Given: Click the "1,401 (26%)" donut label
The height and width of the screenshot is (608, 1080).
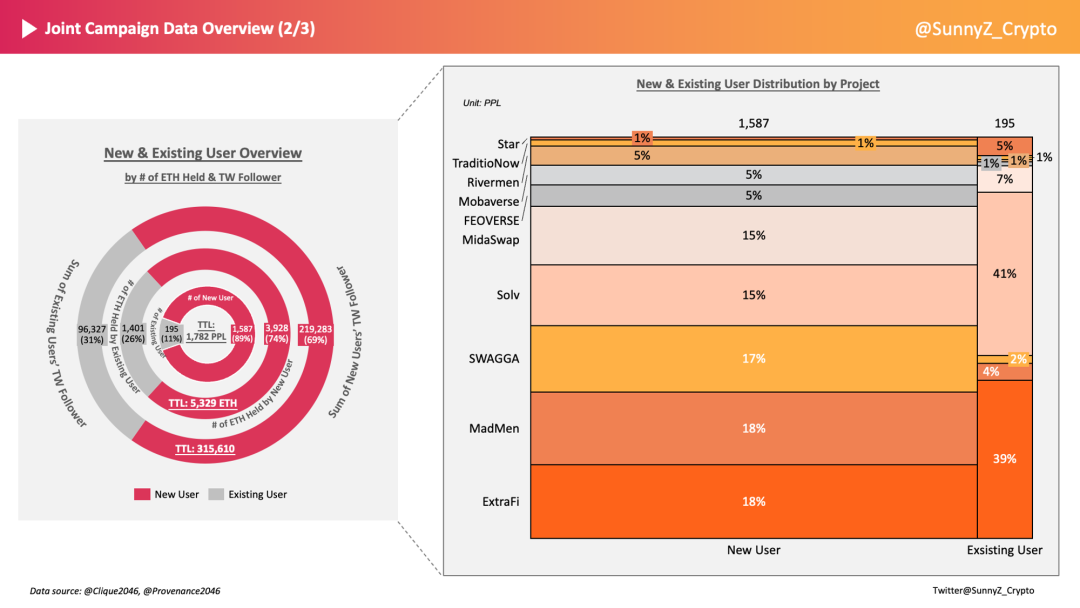Looking at the screenshot, I should (133, 333).
